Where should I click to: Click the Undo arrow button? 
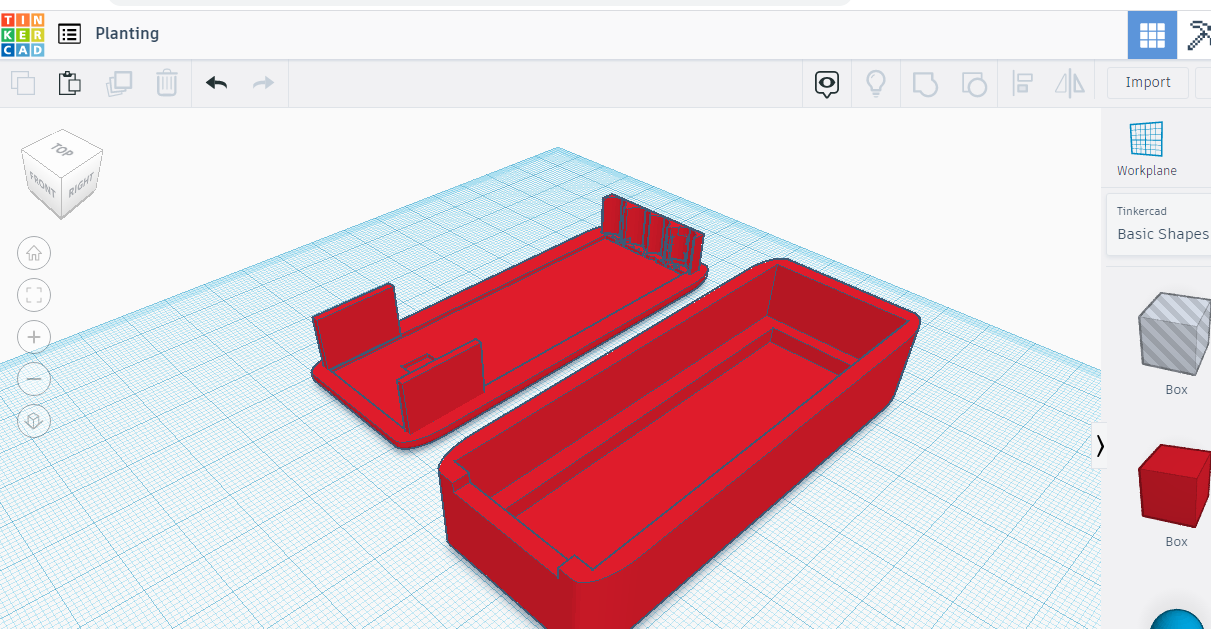pos(216,83)
